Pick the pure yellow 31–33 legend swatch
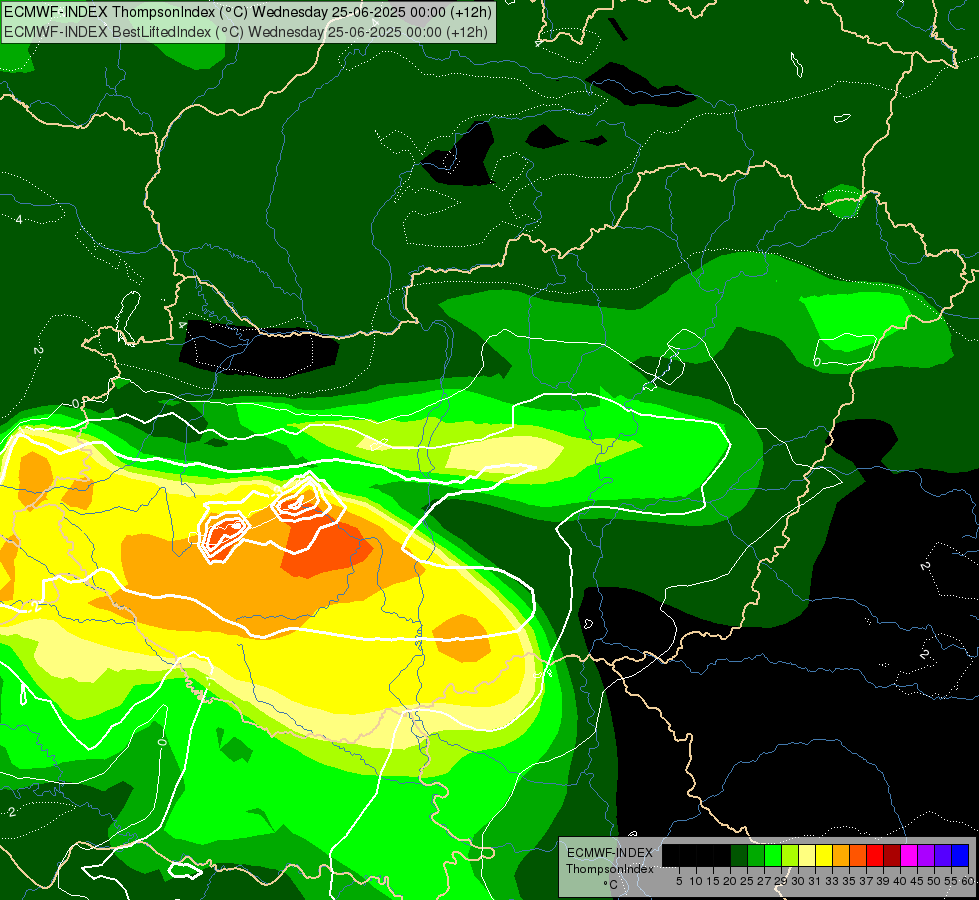The height and width of the screenshot is (900, 979). 824,855
